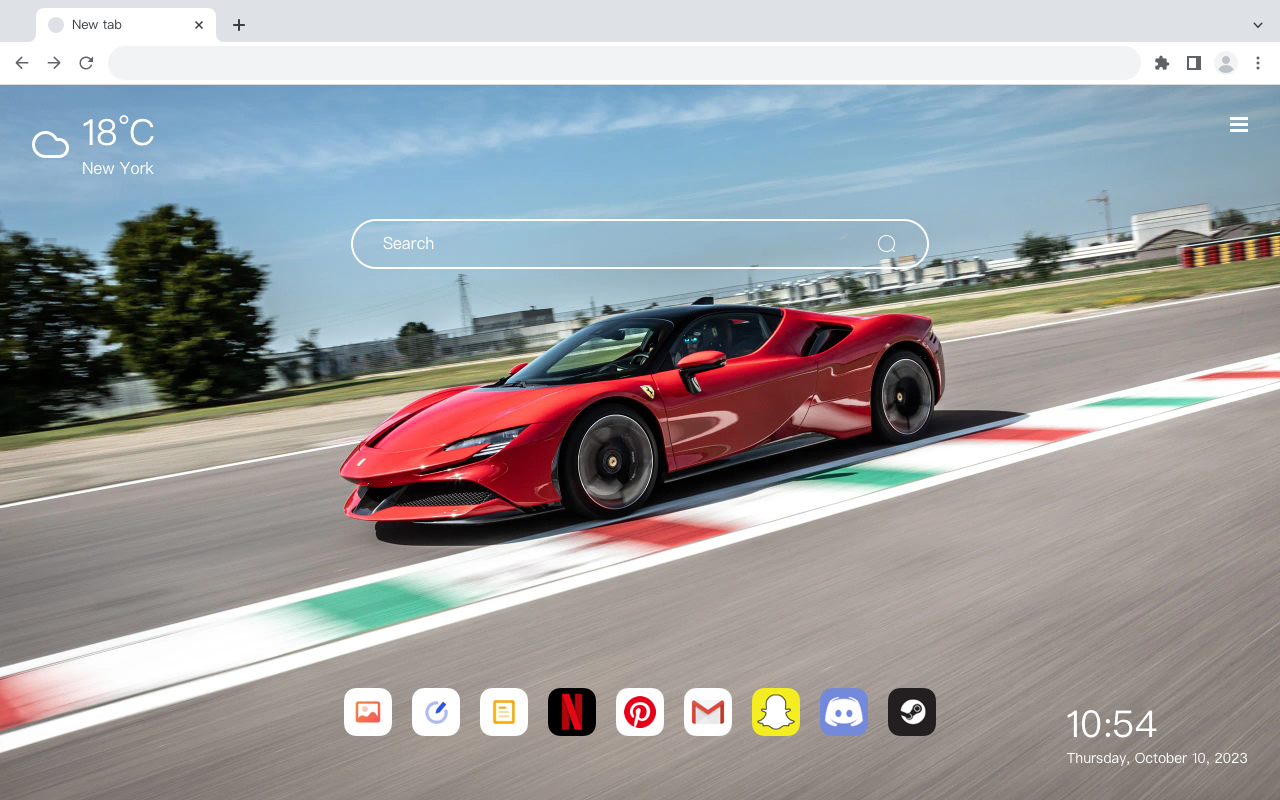Open the yellow notes shortcut icon
This screenshot has width=1280, height=800.
(504, 712)
